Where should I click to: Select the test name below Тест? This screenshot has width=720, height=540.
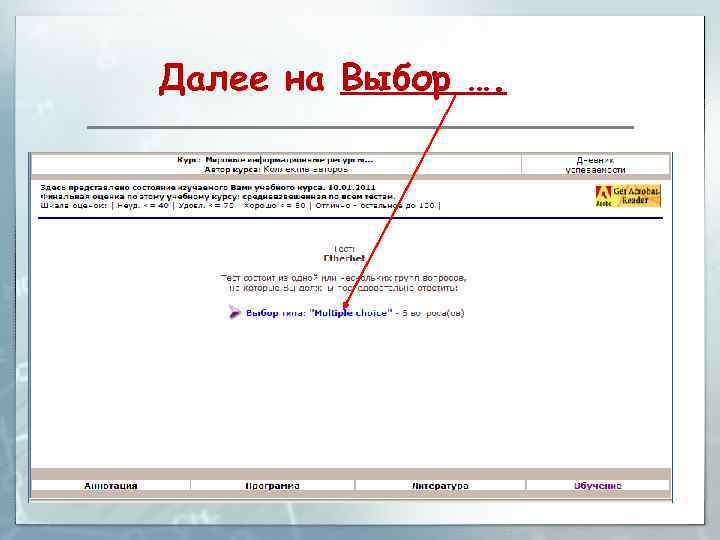[344, 259]
